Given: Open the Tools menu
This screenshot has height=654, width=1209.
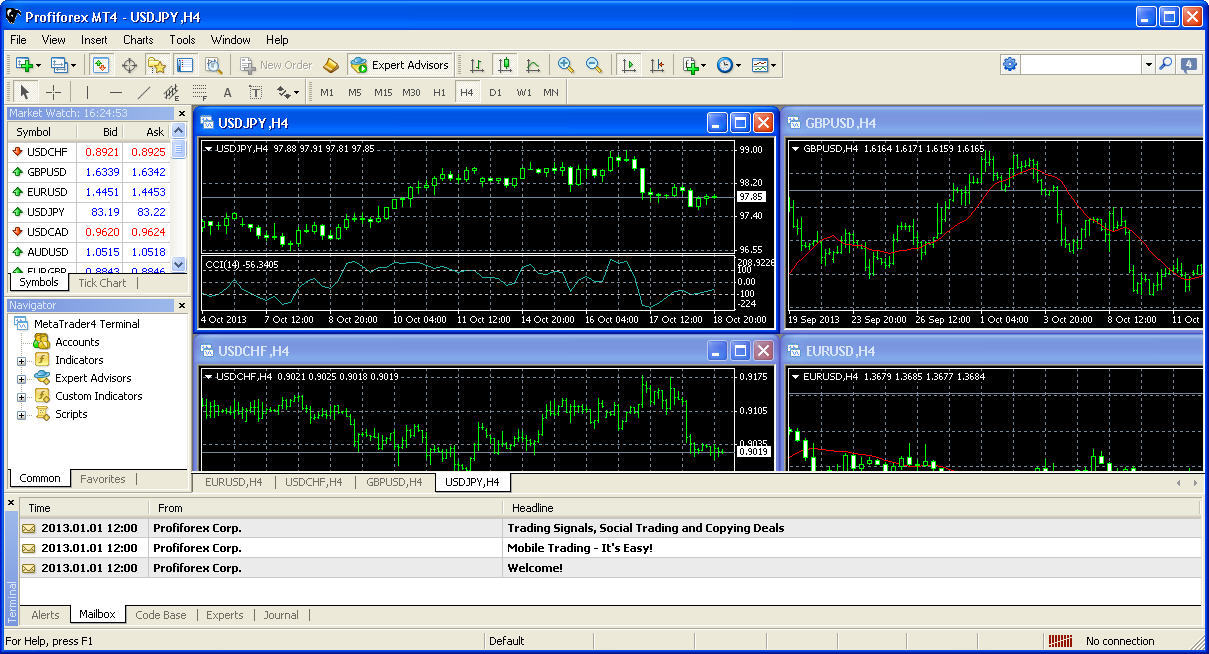Looking at the screenshot, I should (182, 40).
